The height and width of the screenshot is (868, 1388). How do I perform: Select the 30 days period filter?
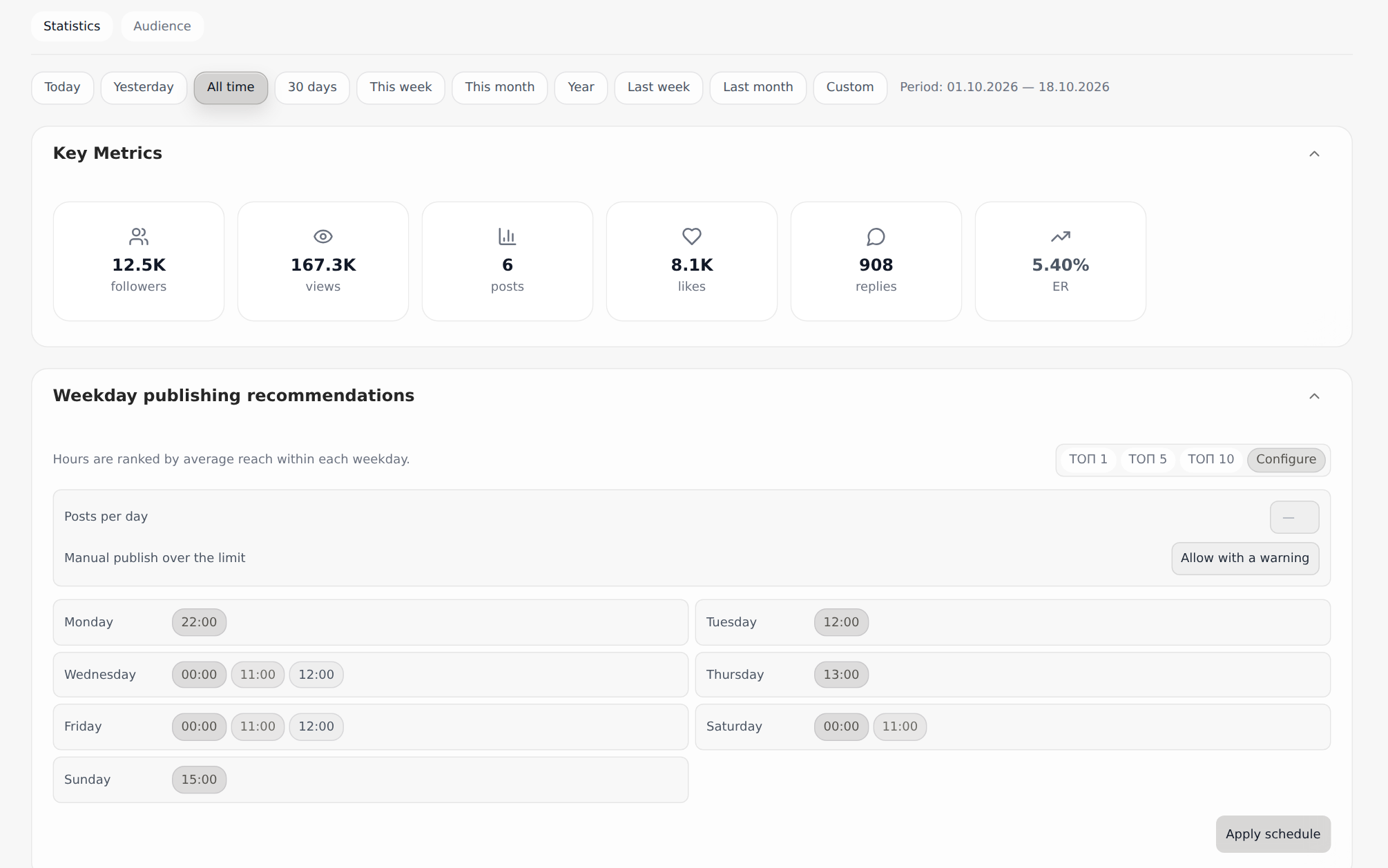coord(312,88)
